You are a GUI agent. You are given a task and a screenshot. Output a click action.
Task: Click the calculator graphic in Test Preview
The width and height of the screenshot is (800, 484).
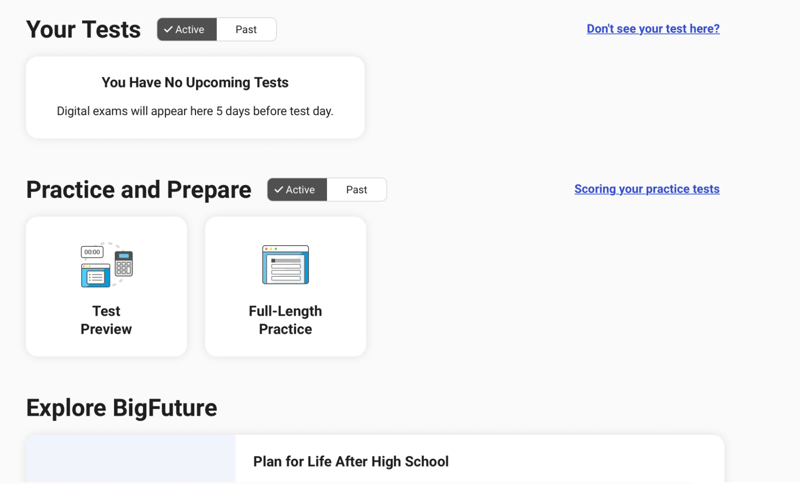(x=124, y=263)
